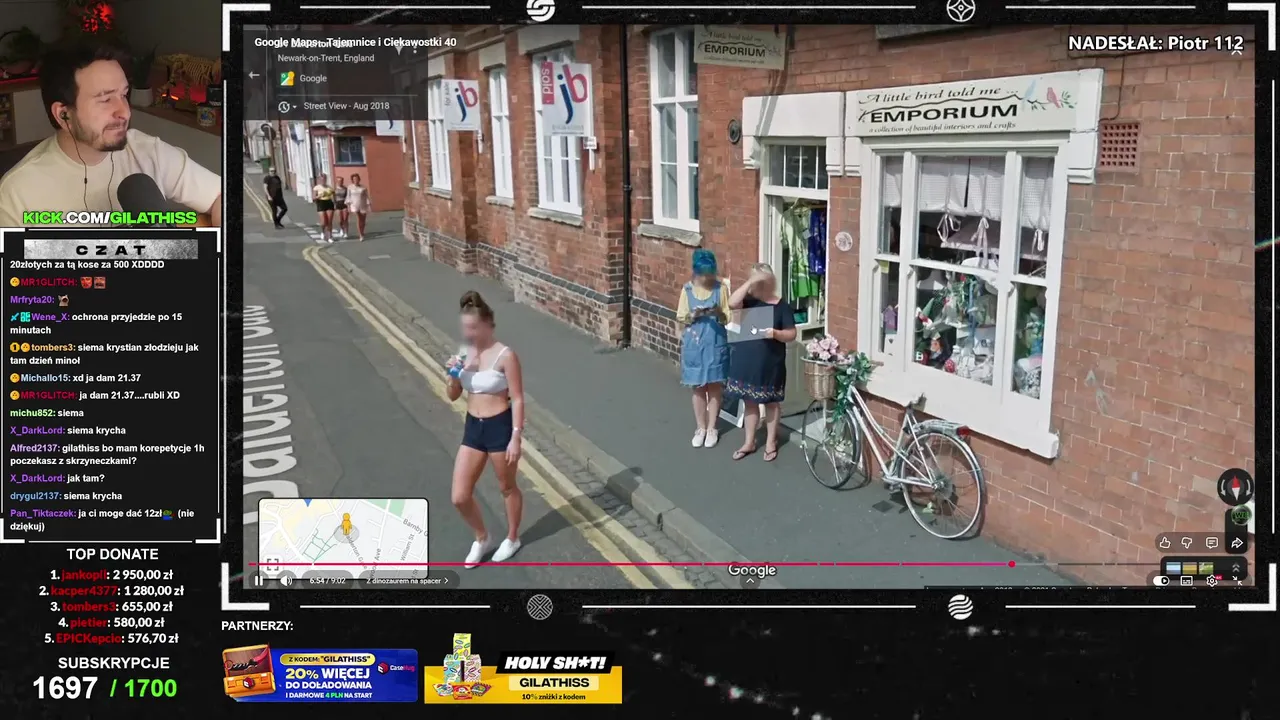Open the CaseHug '20% WIĘCEJ' partner banner
Viewport: 1280px width, 720px height.
click(x=320, y=675)
